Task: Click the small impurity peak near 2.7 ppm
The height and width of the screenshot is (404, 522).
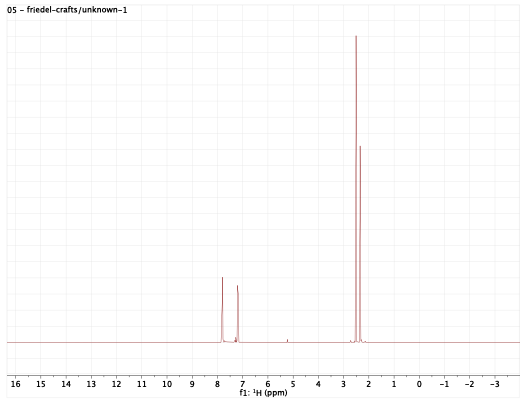Action: click(x=350, y=341)
